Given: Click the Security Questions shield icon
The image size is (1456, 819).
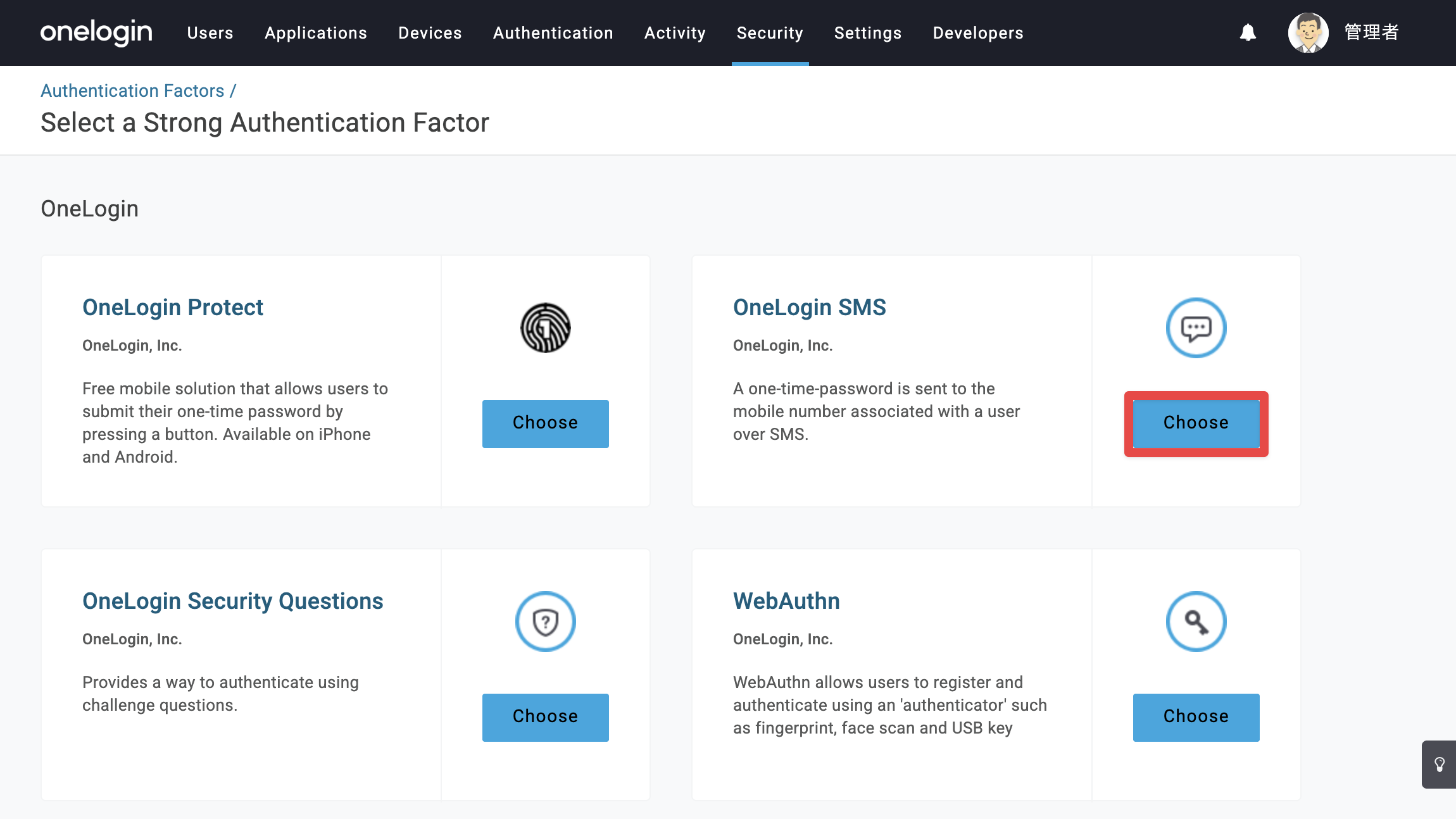Looking at the screenshot, I should coord(546,622).
